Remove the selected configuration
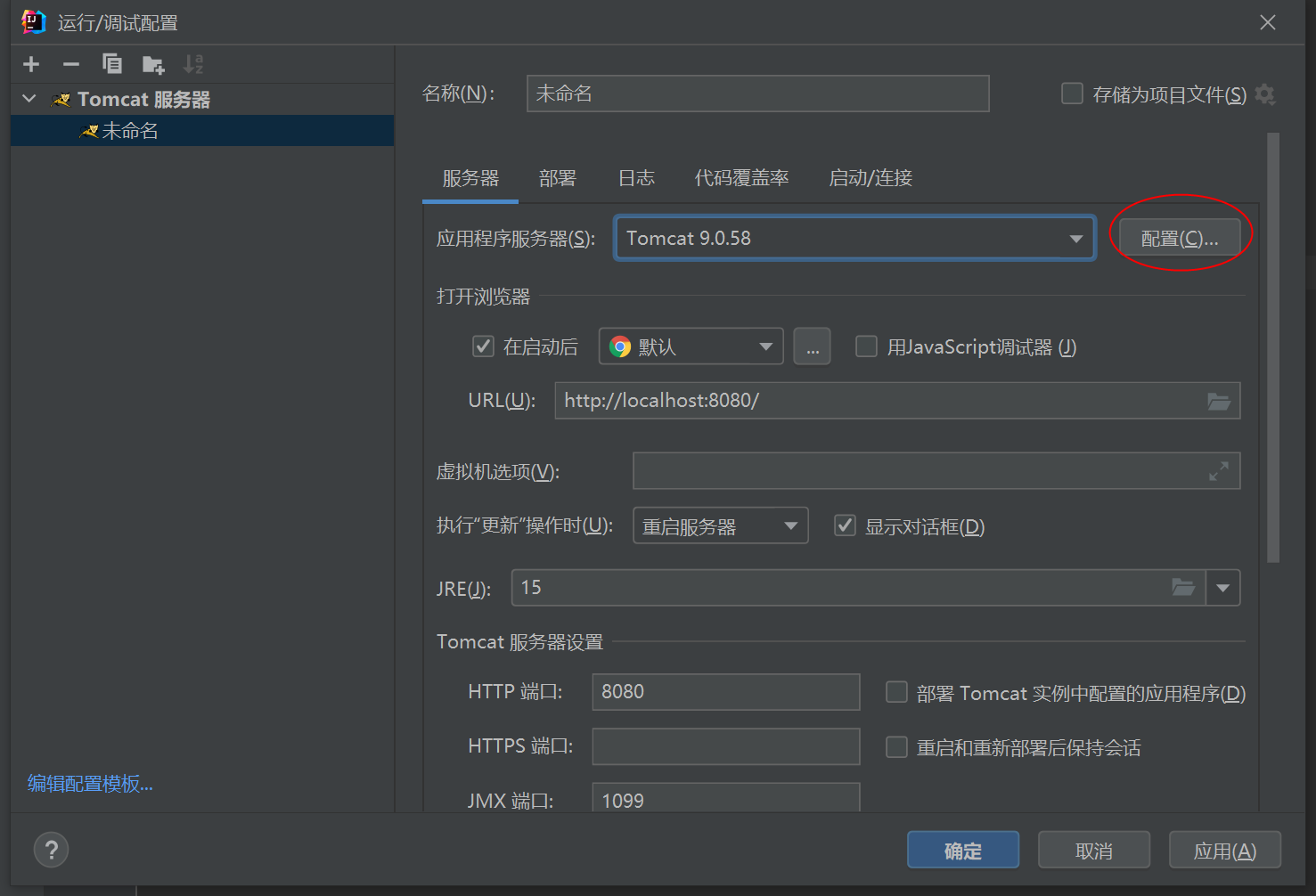 (x=71, y=64)
